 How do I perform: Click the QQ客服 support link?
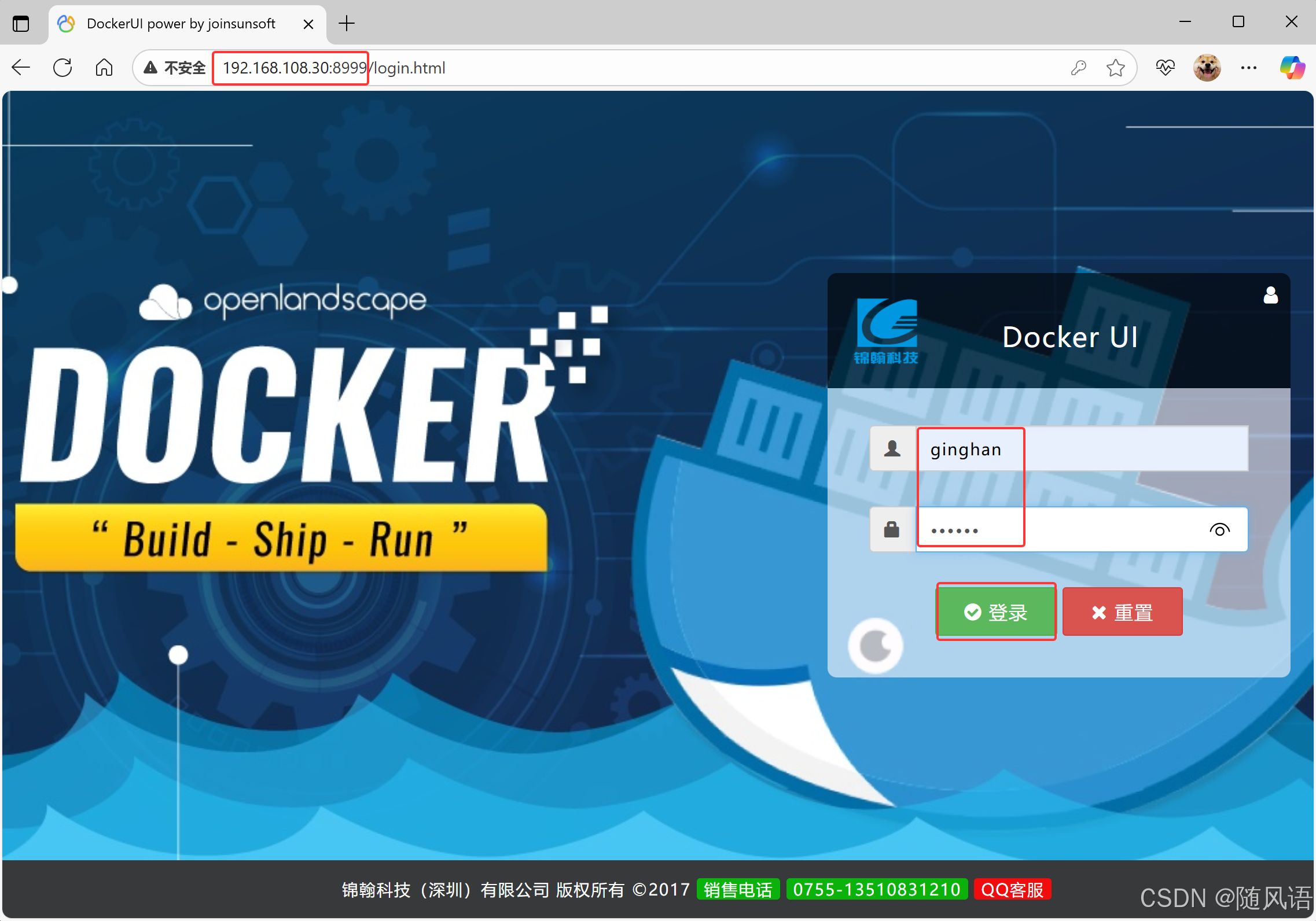point(1012,889)
